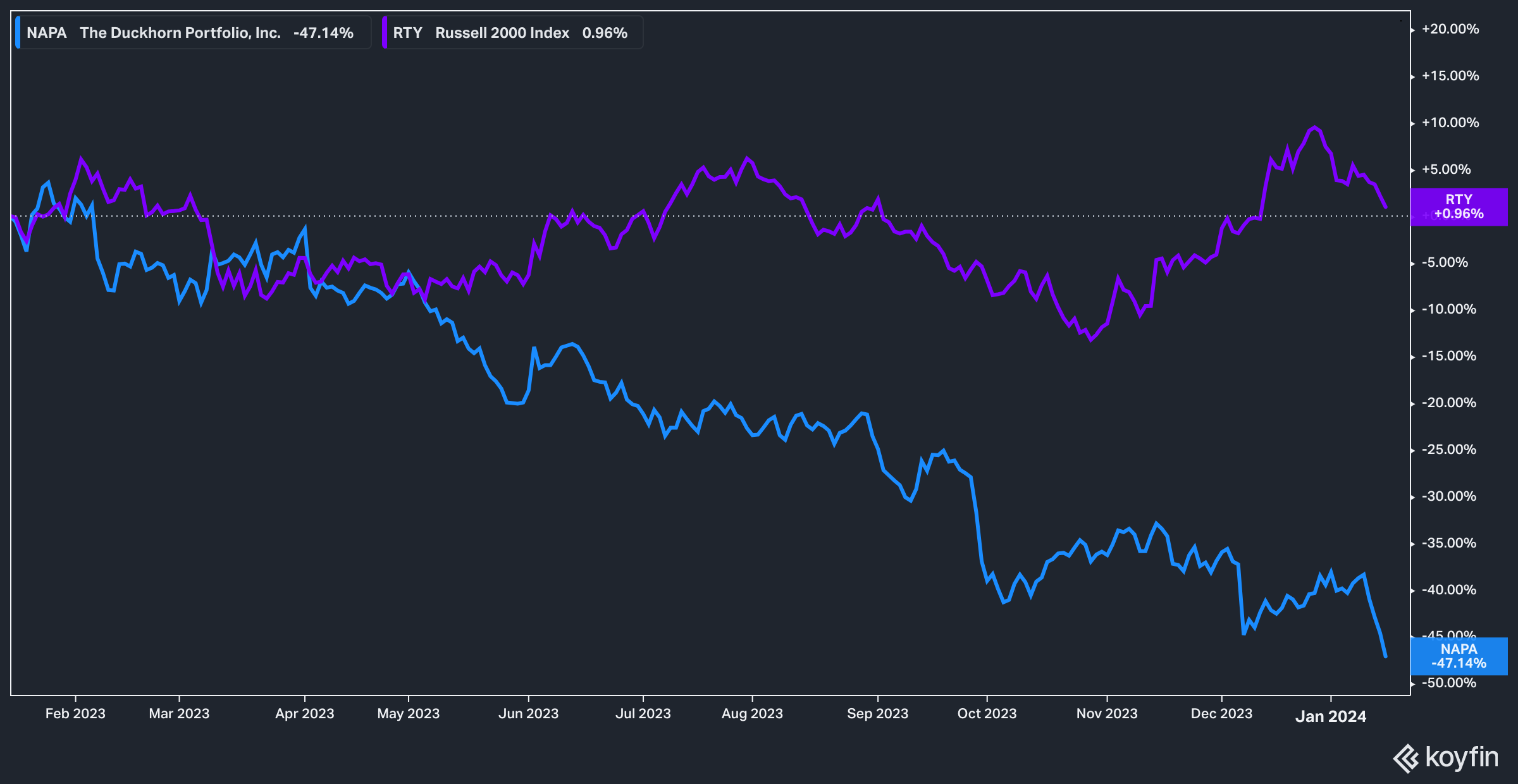Screen dimensions: 1518x784
Task: Click the NAPA Duckhorn Portfolio legend chip
Action: 193,32
